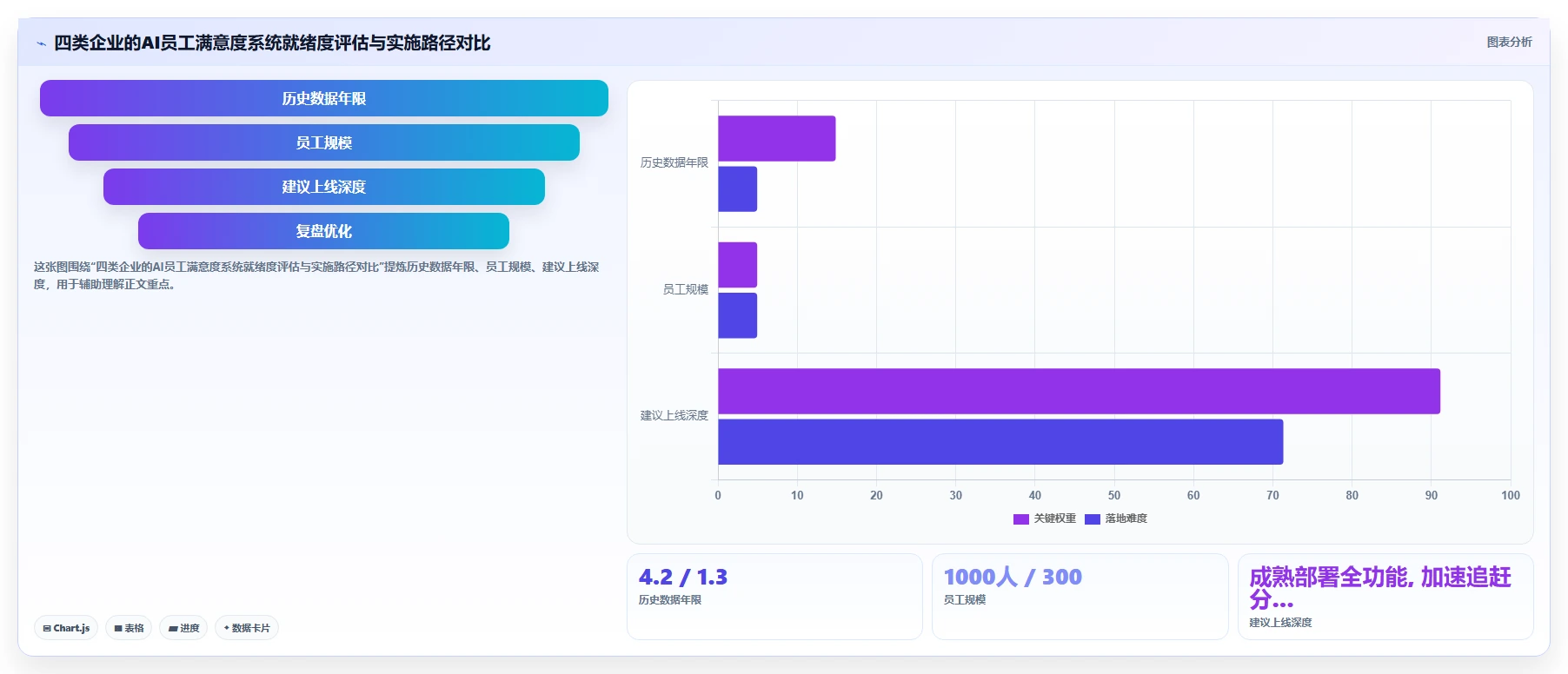
Task: Click the 历史数据年限 funnel bar
Action: coord(324,98)
